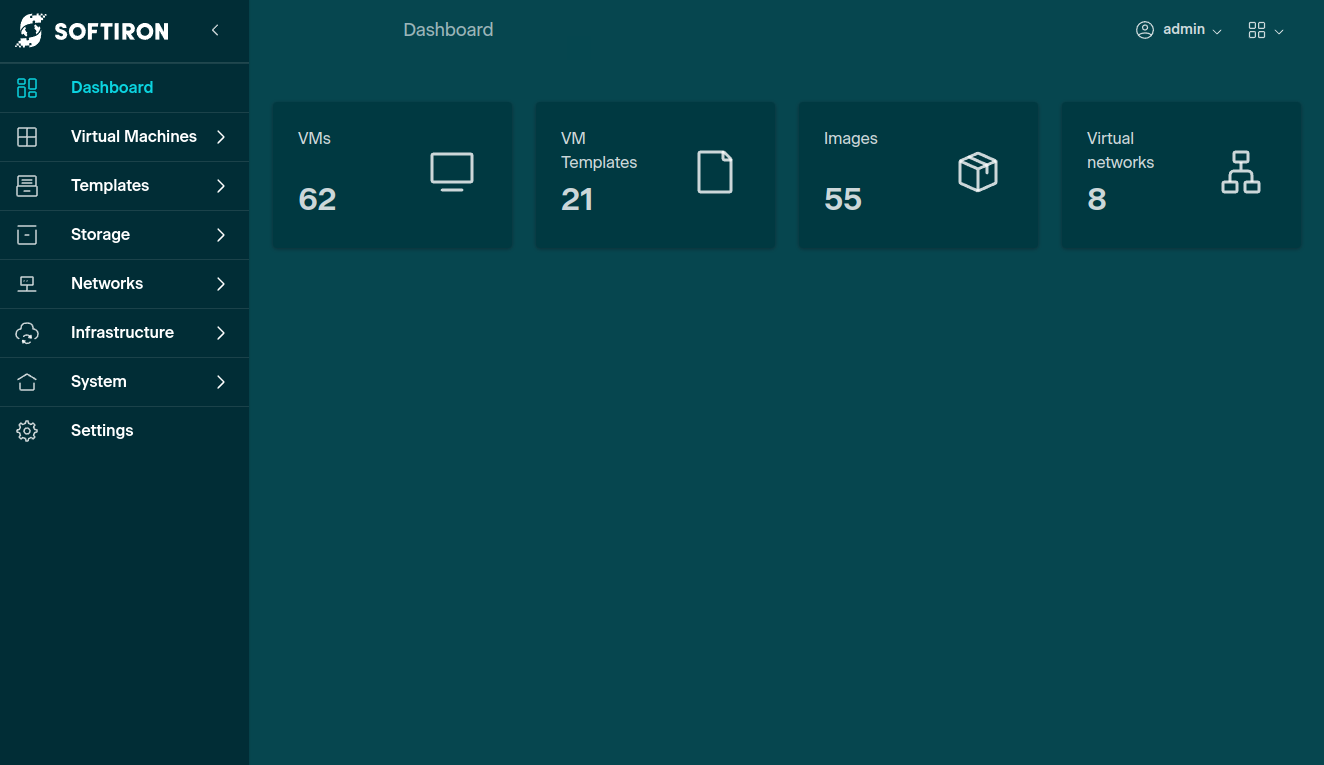Expand the System submenu chevron
Screen dimensions: 1324x765
(x=221, y=382)
